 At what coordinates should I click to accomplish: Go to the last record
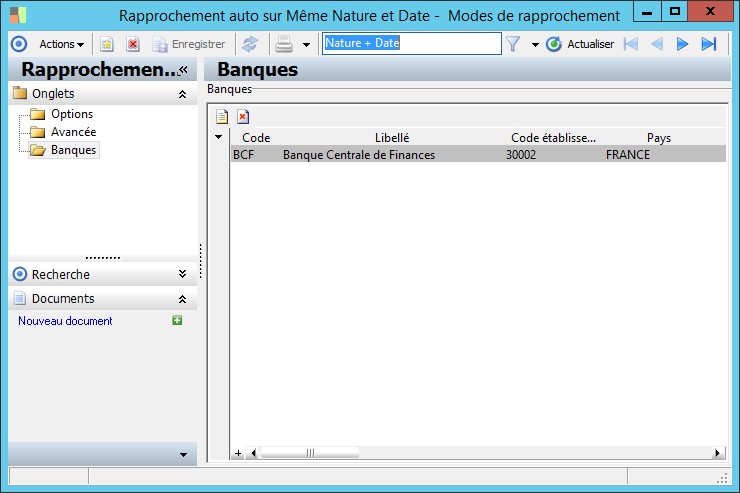pos(709,44)
